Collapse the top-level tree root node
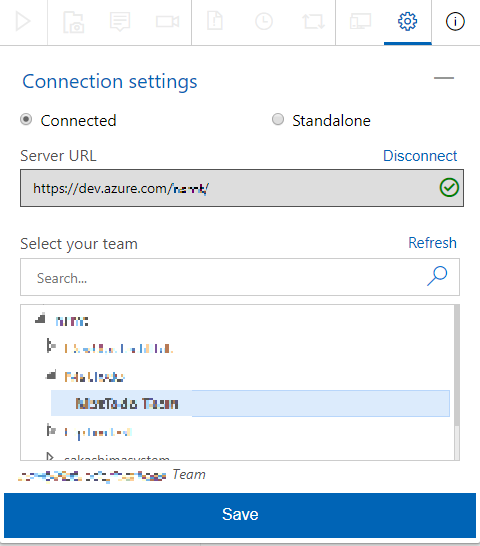 tap(40, 318)
